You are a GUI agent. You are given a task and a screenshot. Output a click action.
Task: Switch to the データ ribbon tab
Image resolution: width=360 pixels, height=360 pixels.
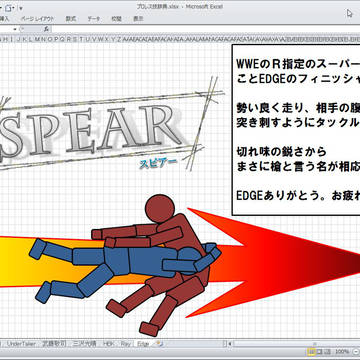(x=94, y=19)
